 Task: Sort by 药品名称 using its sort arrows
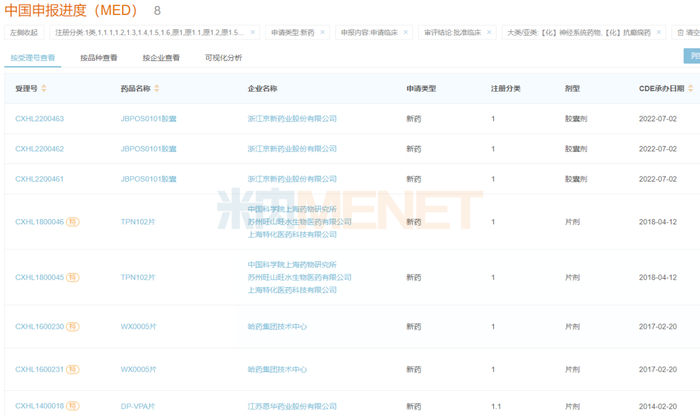click(x=157, y=88)
